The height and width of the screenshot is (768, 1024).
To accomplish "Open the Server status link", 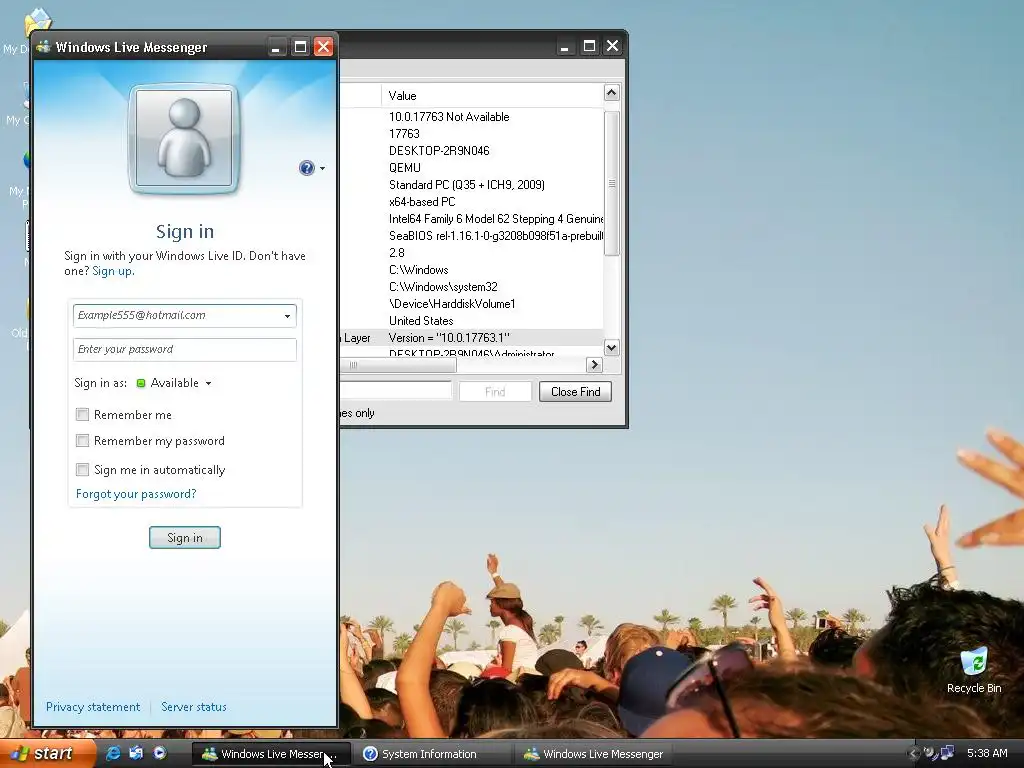I will [x=194, y=707].
